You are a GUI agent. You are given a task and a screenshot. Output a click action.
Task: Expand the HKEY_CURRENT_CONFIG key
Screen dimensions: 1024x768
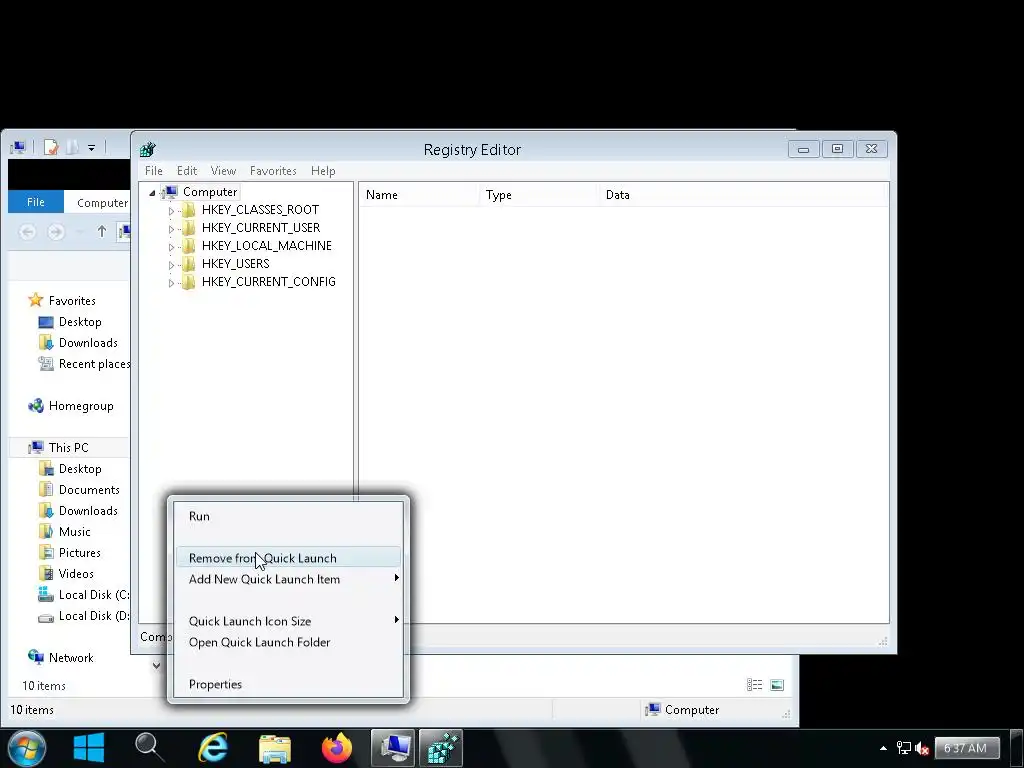(171, 283)
